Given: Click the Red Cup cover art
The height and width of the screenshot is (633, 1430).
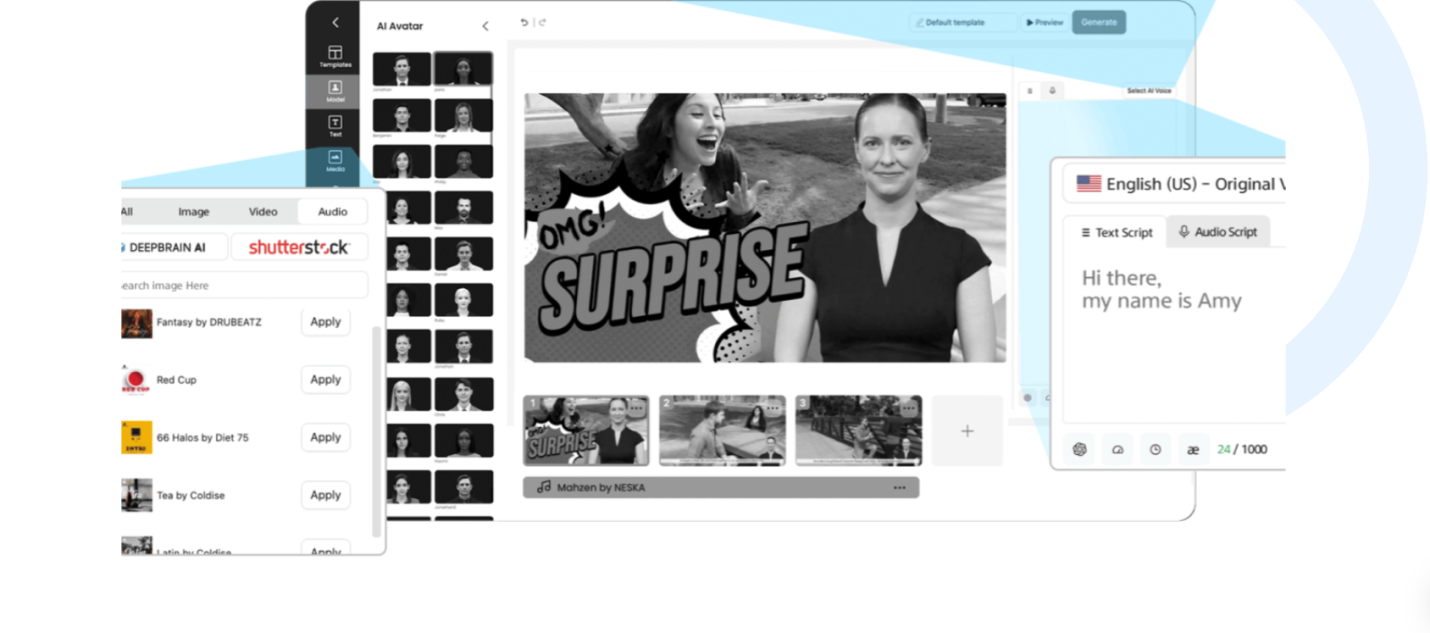Looking at the screenshot, I should [137, 380].
